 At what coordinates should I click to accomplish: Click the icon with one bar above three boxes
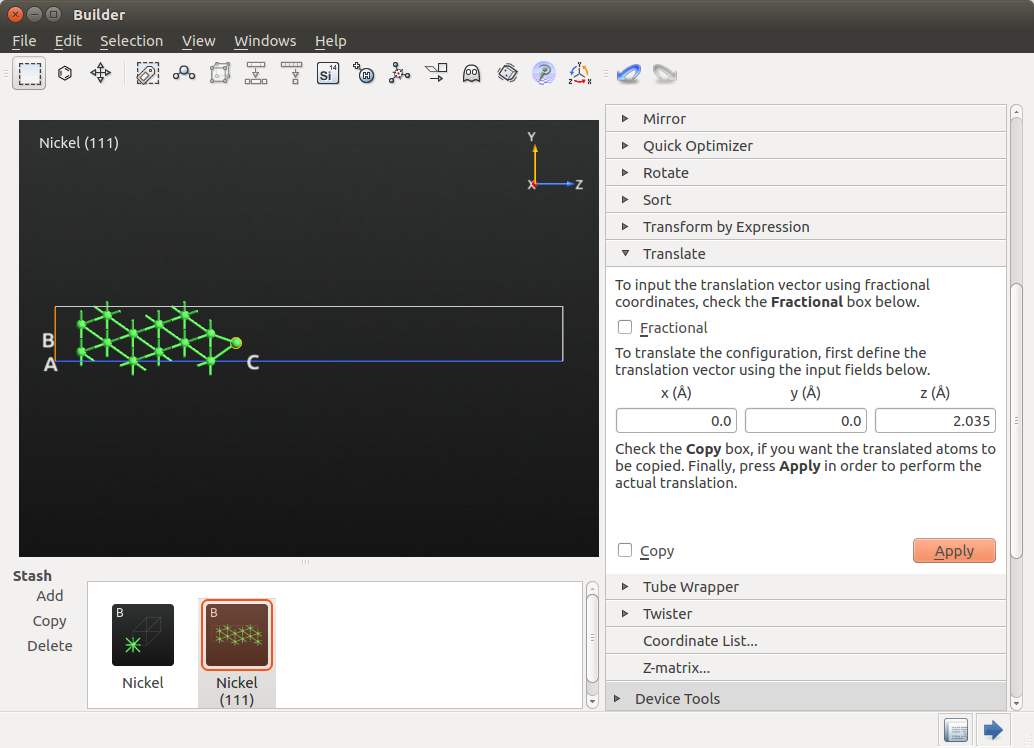point(256,73)
